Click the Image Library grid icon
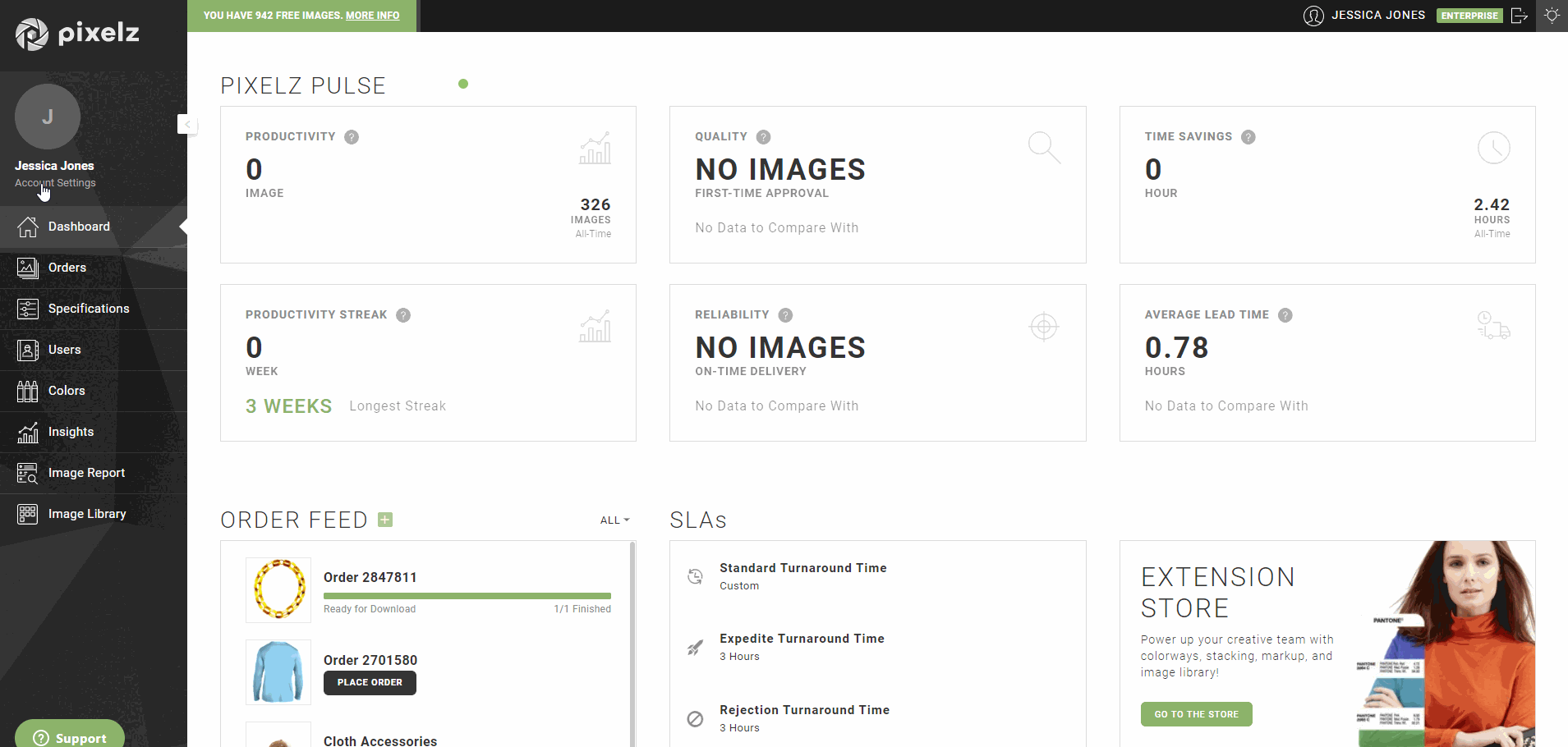The image size is (1568, 747). (28, 514)
